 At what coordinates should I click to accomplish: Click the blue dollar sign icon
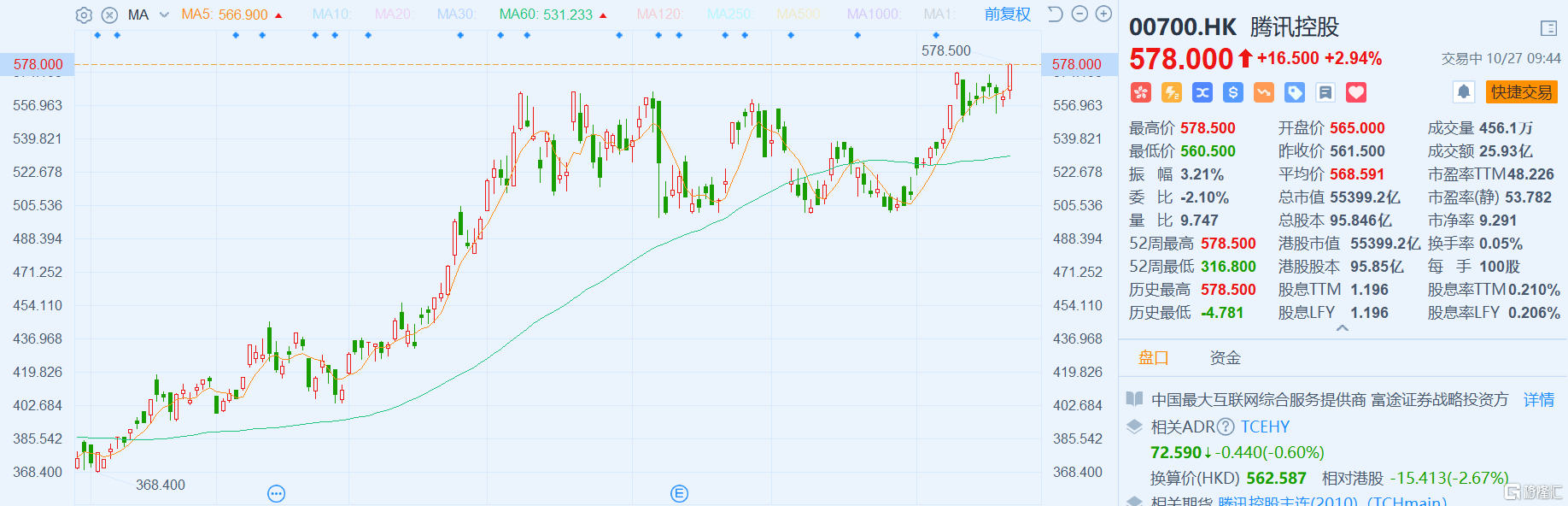point(1233,92)
